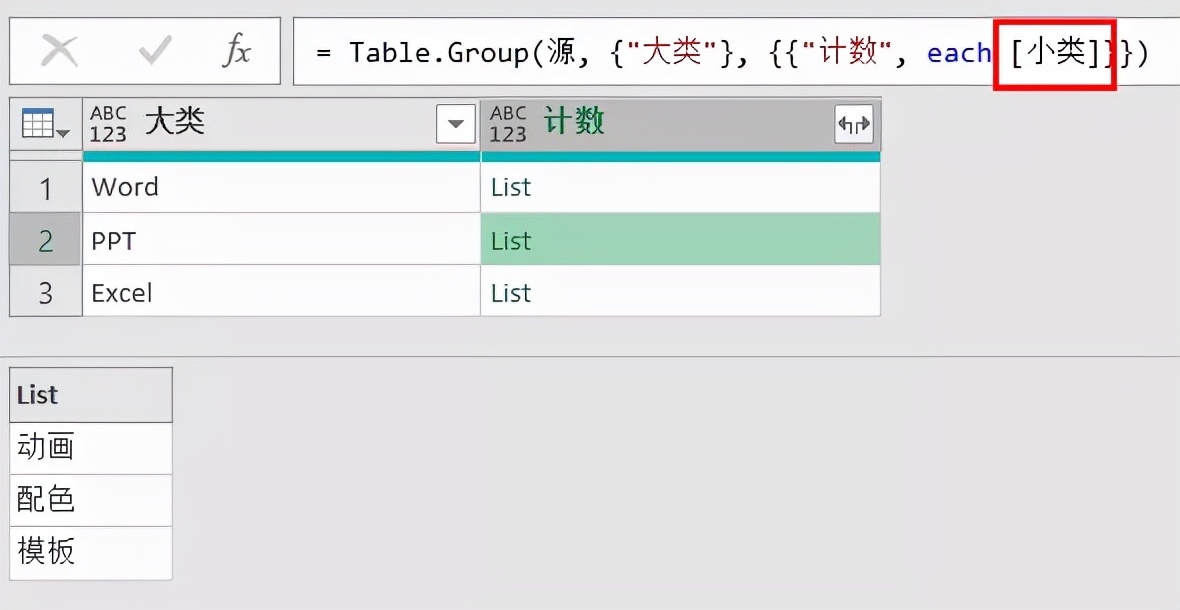1180x610 pixels.
Task: Open the List link for Word row
Action: point(511,187)
